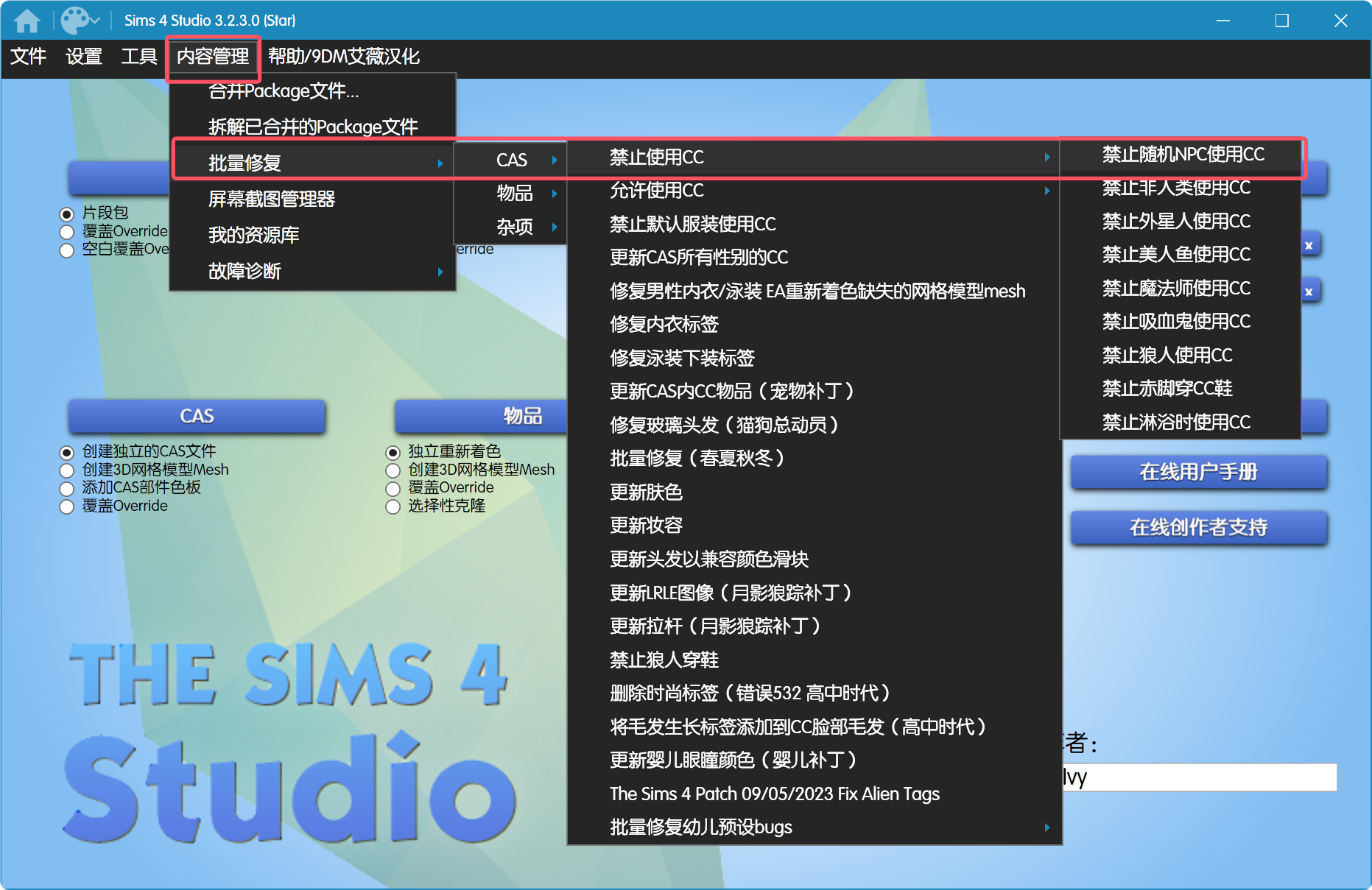Viewport: 1372px width, 890px height.
Task: Choose CAS 创建3D网格模型Mesh radio option
Action: tap(67, 470)
